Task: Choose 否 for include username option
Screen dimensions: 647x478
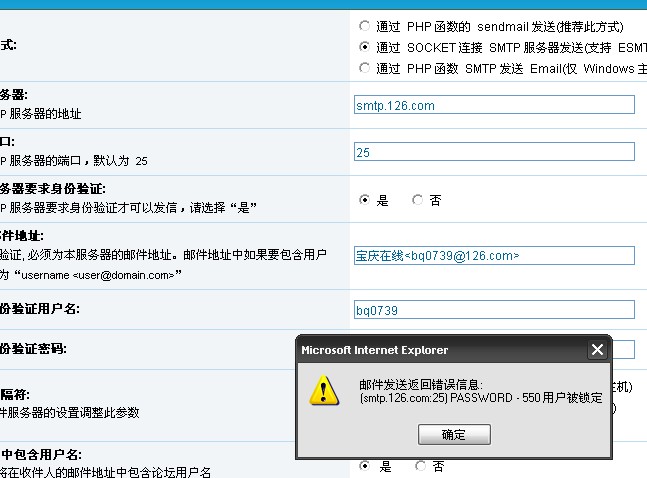Action: [x=420, y=466]
